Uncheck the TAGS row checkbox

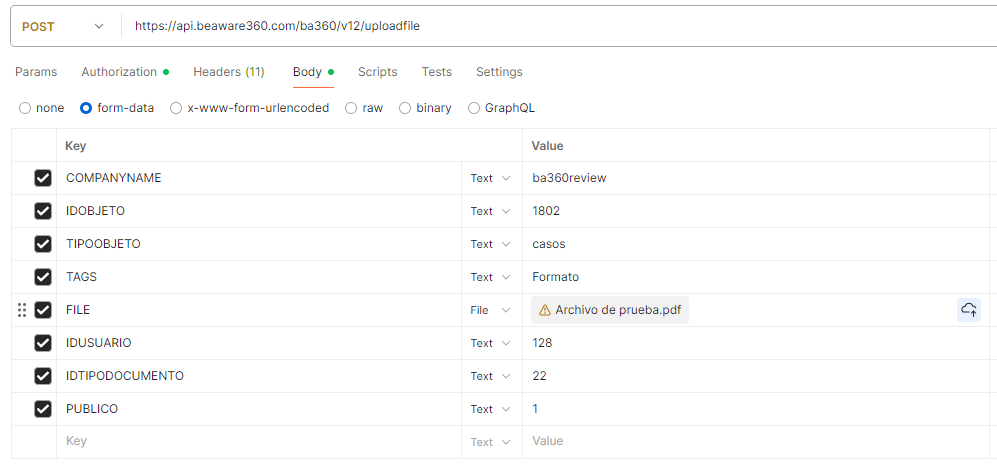[x=43, y=277]
